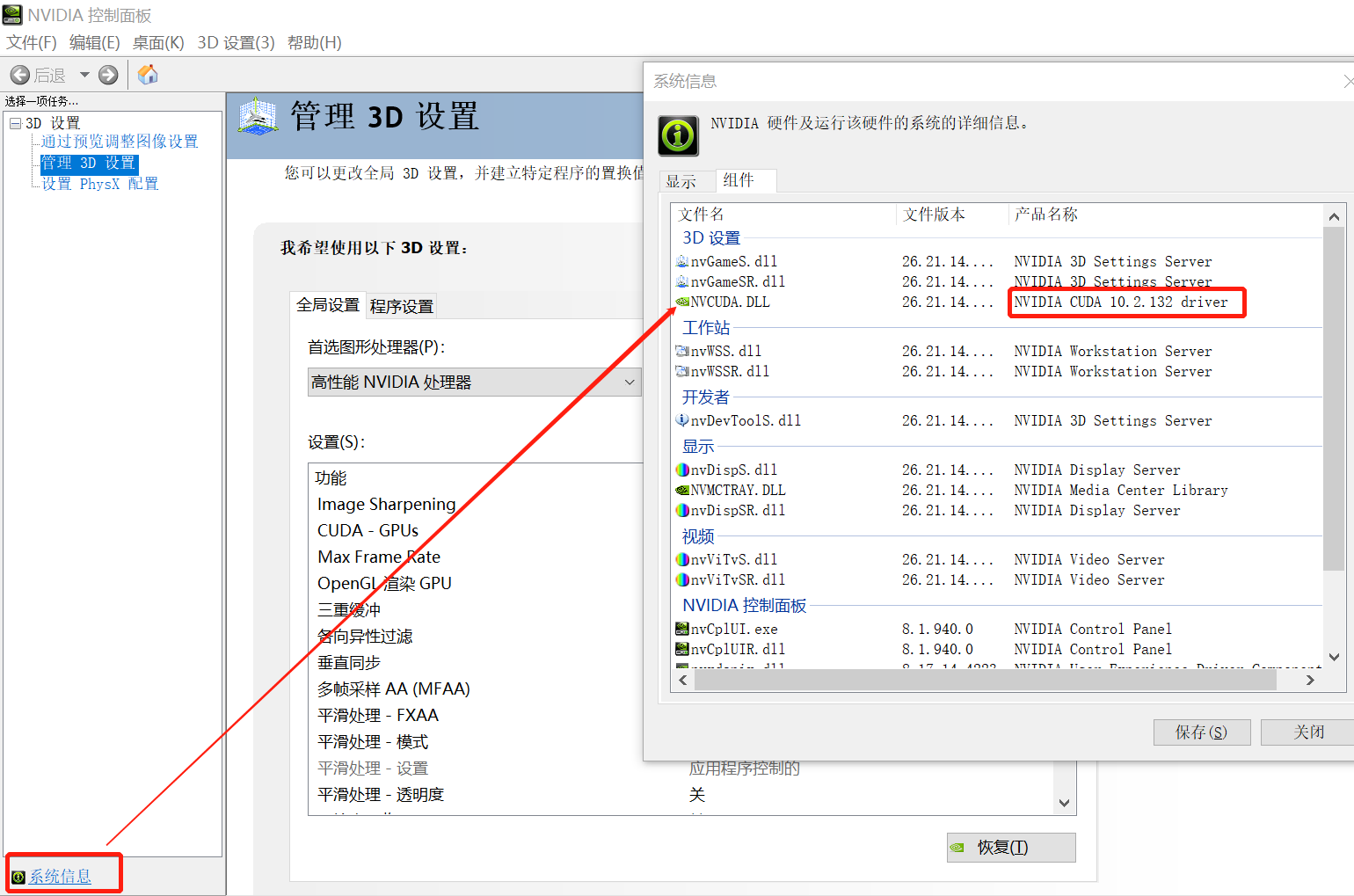Screen dimensions: 1354x896
Task: Click the green NVIDIA info icon in 系统信息 dialog
Action: click(x=677, y=135)
